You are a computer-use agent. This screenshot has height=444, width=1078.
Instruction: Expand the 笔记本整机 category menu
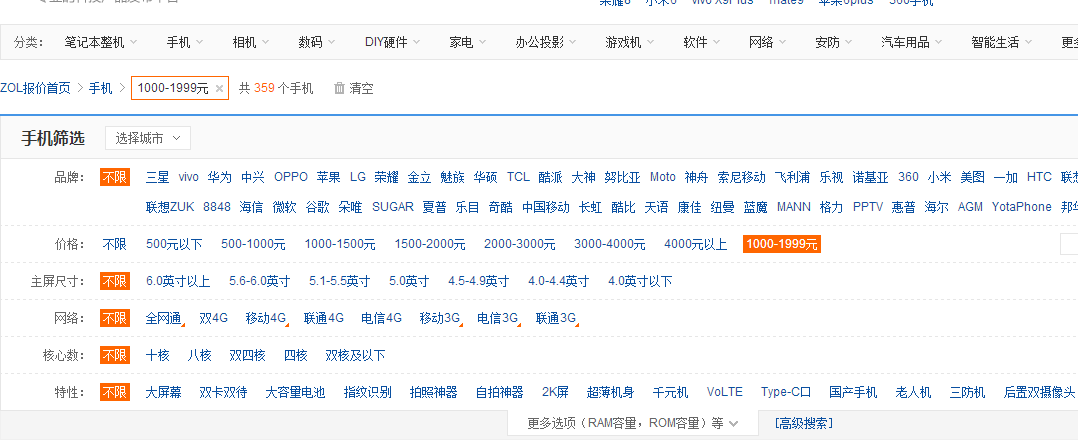[101, 43]
